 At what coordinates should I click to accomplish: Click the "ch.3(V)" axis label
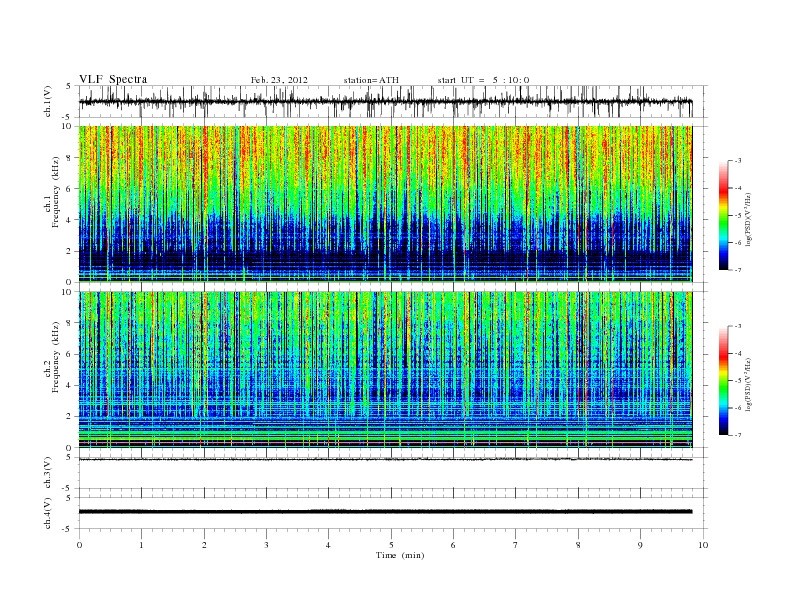(x=48, y=473)
